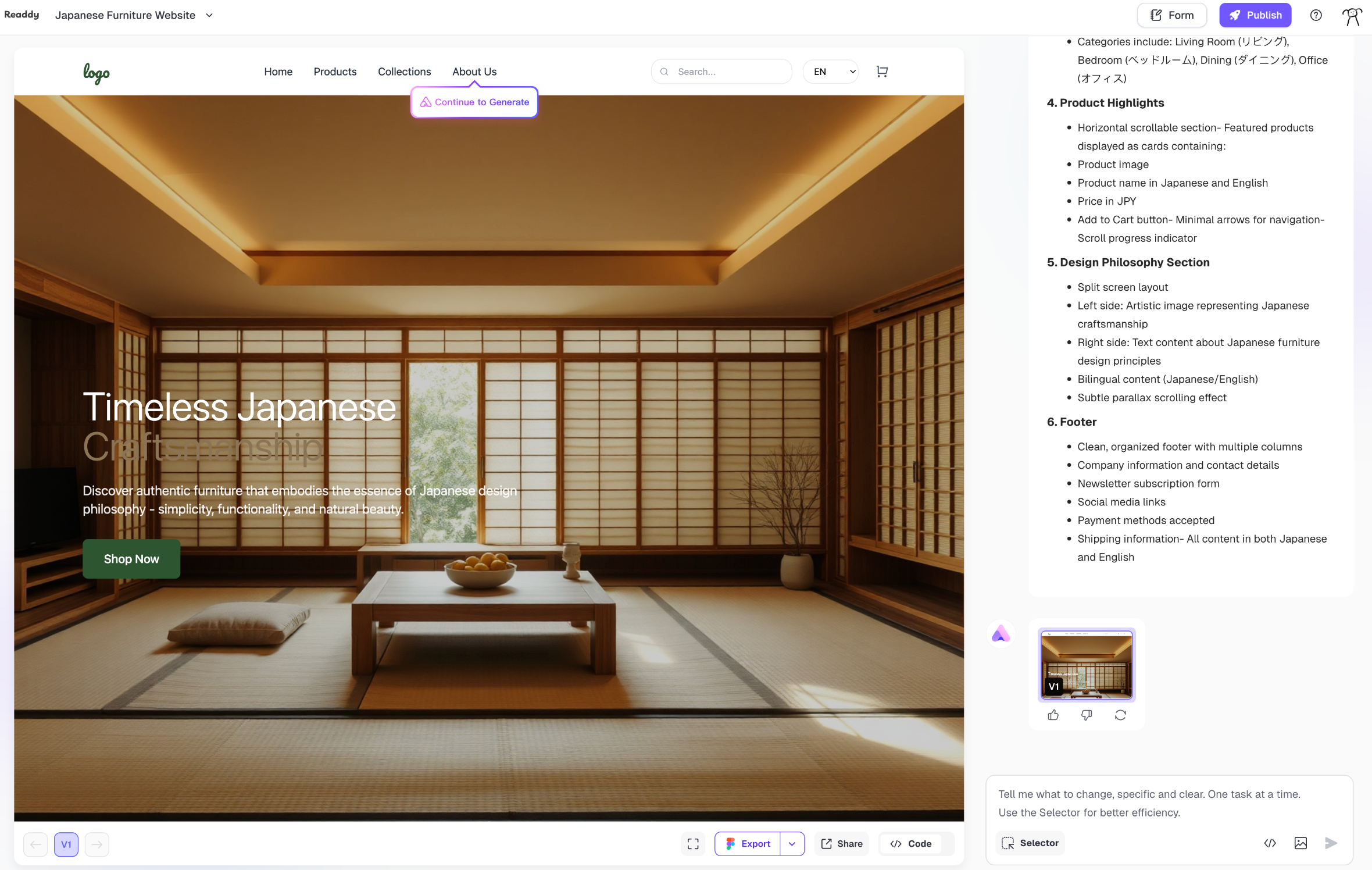Toggle the Selector tool
The width and height of the screenshot is (1372, 870).
(x=1030, y=843)
